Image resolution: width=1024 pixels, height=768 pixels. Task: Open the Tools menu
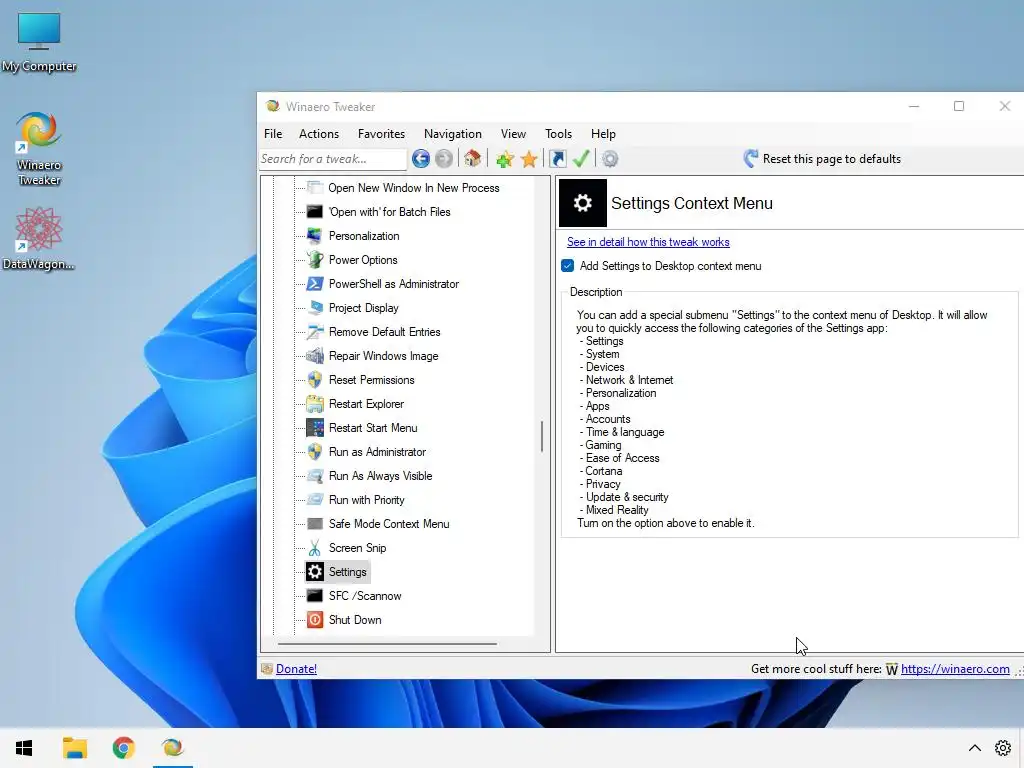point(558,134)
